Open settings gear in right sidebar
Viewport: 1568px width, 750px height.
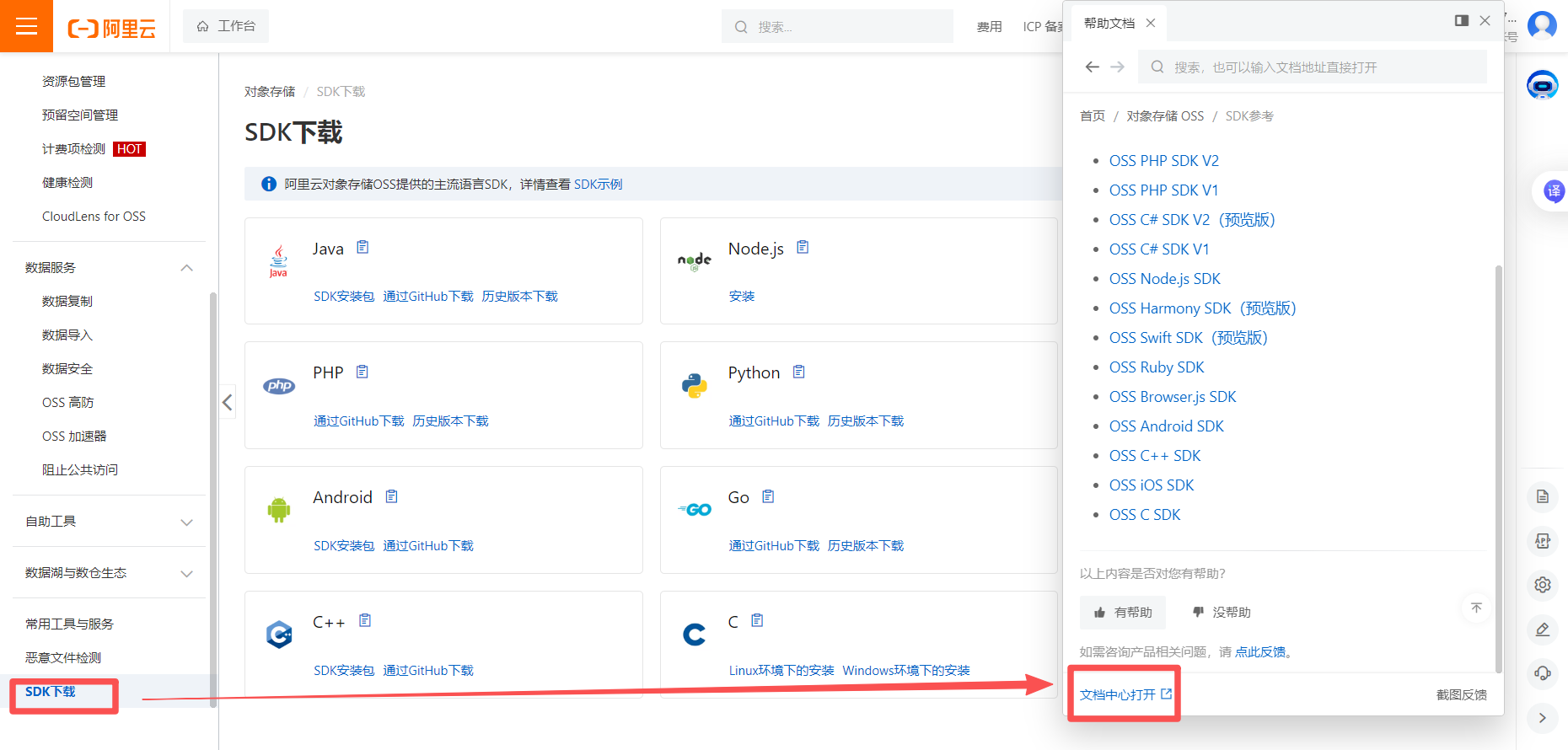pyautogui.click(x=1543, y=585)
